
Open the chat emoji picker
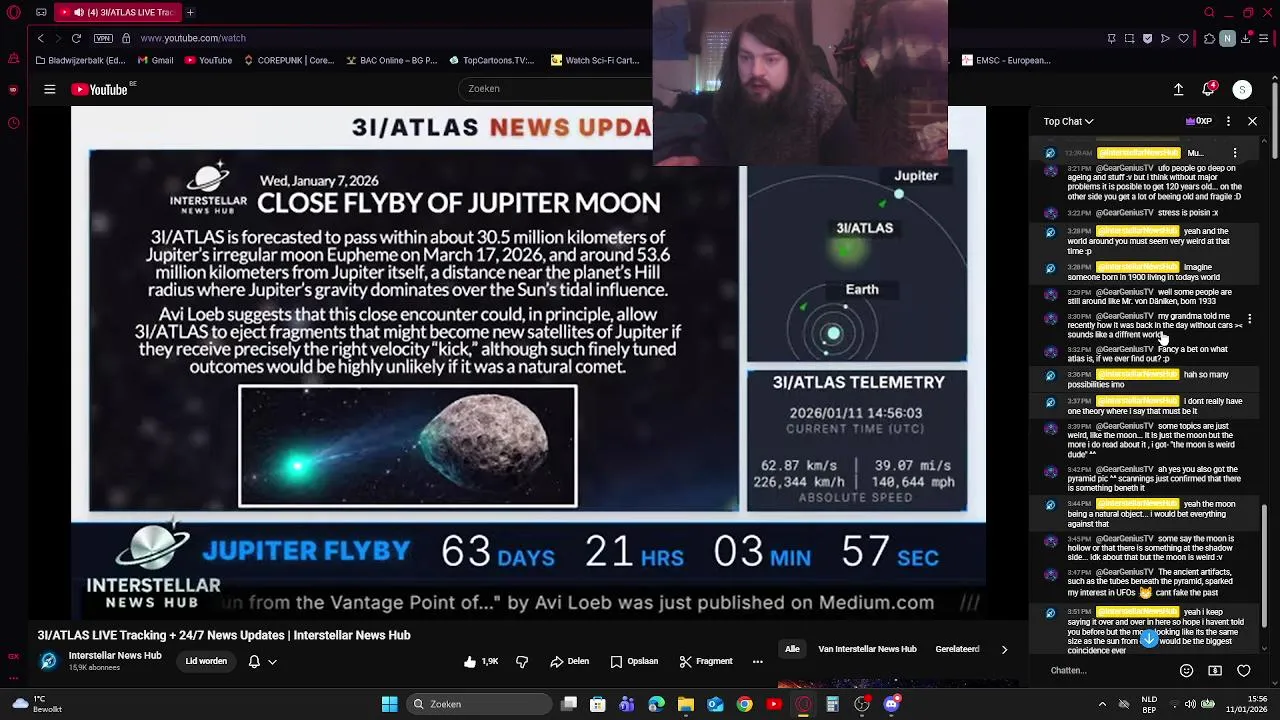pos(1186,670)
